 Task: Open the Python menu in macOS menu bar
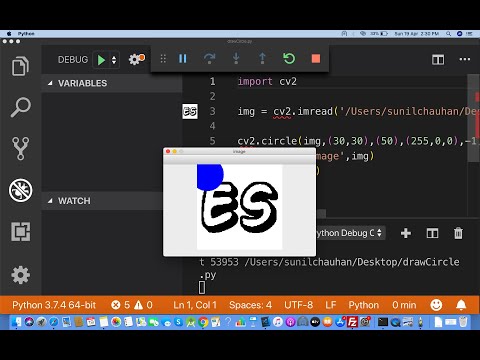click(26, 34)
